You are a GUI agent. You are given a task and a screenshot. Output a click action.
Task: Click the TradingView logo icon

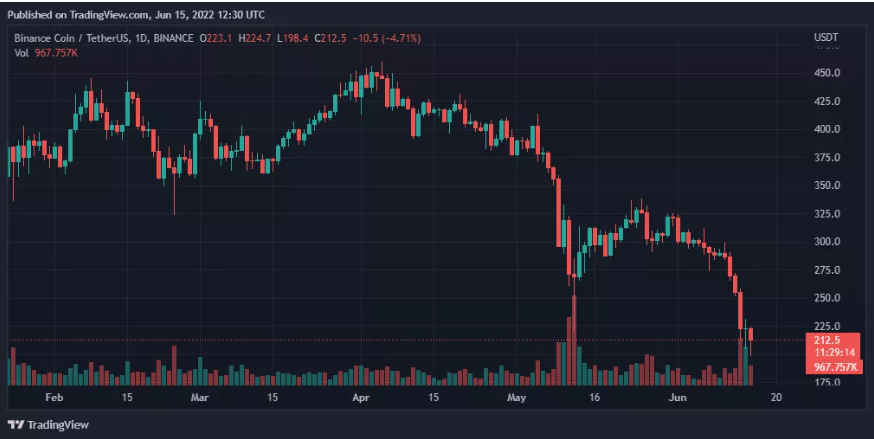[x=15, y=425]
